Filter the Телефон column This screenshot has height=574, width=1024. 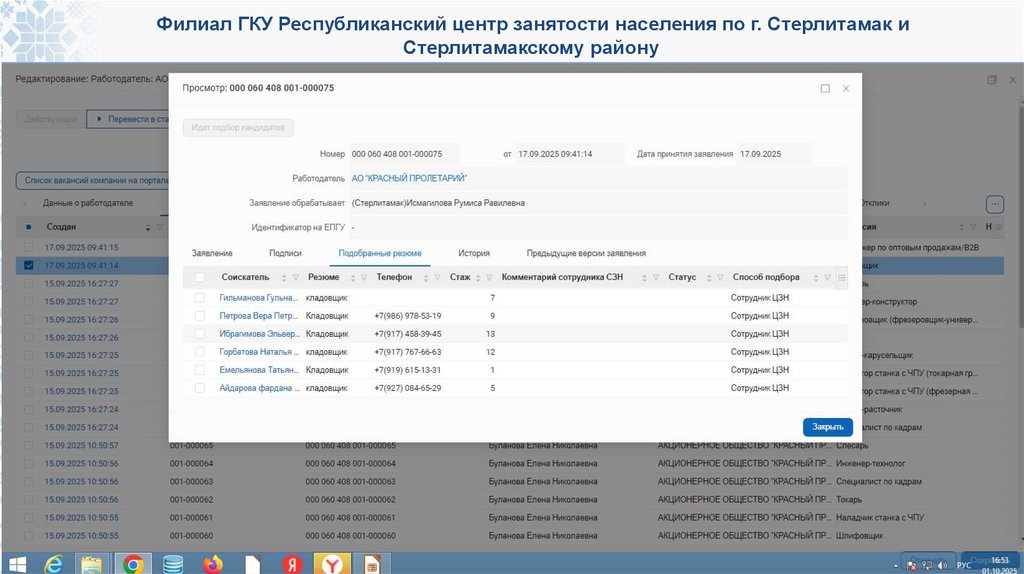[437, 278]
